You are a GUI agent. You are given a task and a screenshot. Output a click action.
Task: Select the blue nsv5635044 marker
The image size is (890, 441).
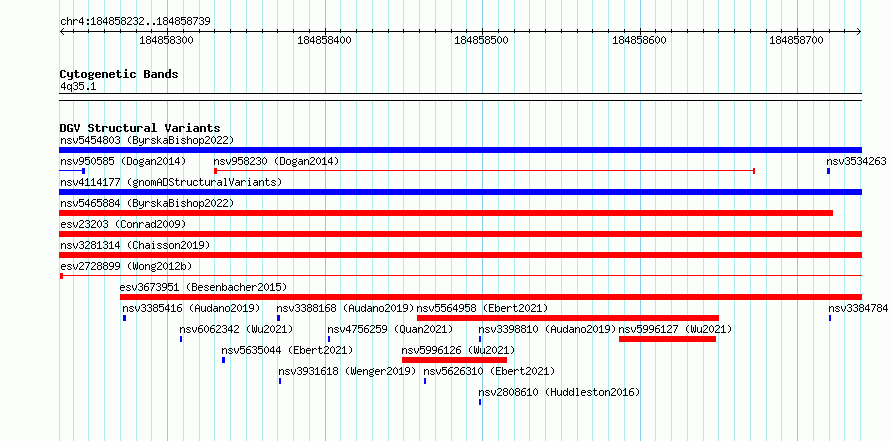point(224,360)
